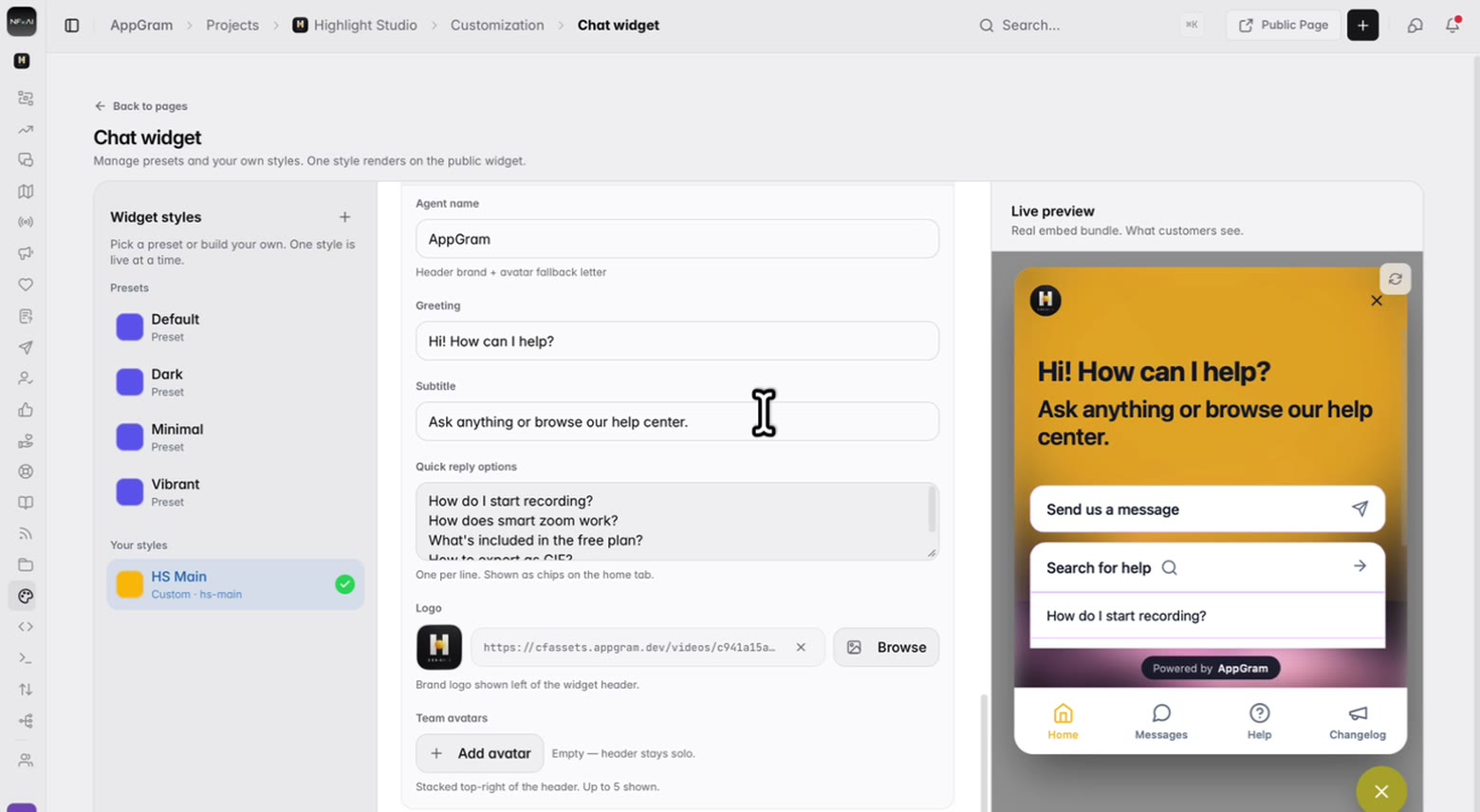The height and width of the screenshot is (812, 1480).
Task: Switch to Help tab in preview widget
Action: coord(1259,722)
